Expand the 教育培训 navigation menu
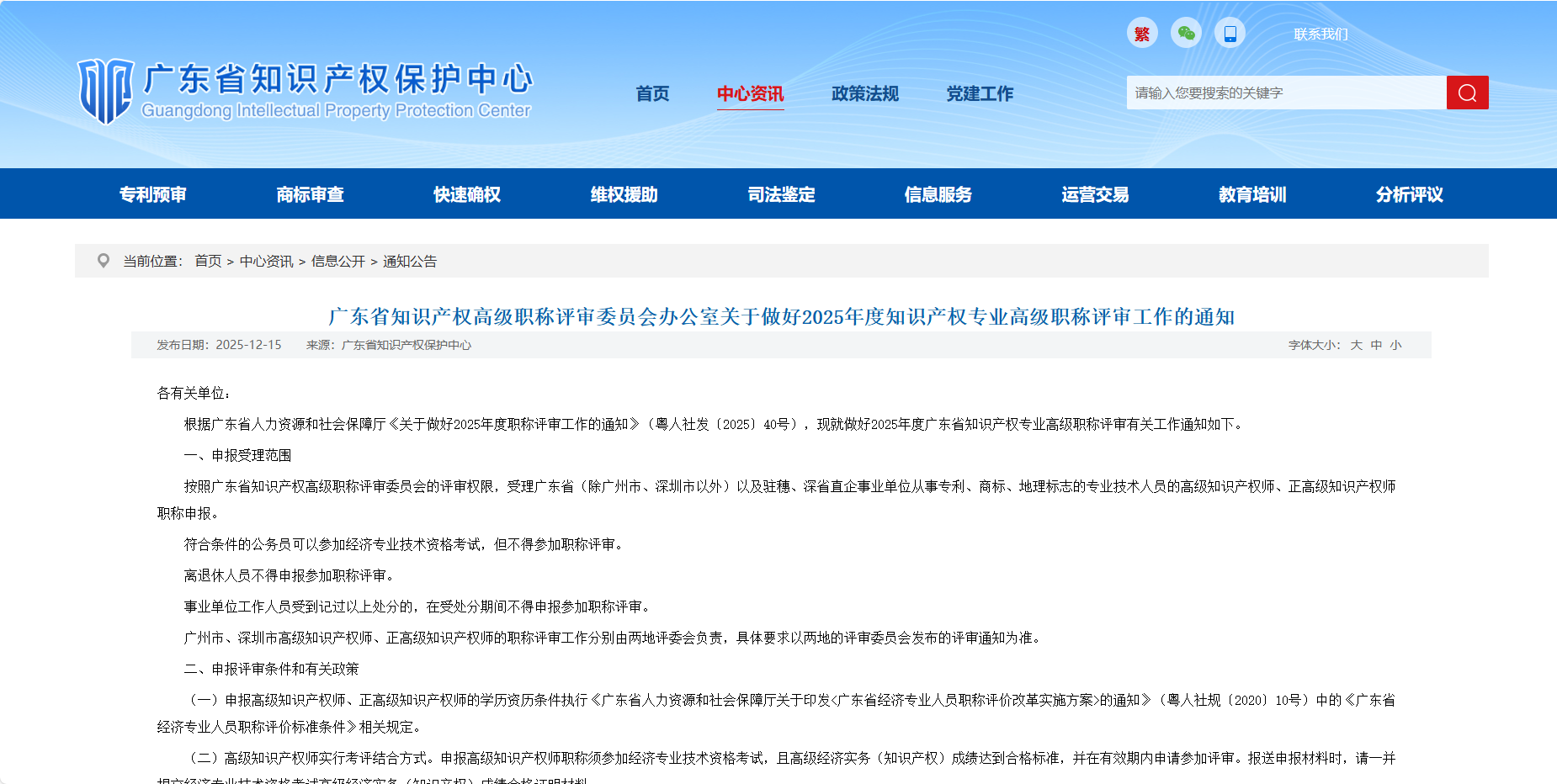This screenshot has width=1557, height=784. tap(1252, 194)
